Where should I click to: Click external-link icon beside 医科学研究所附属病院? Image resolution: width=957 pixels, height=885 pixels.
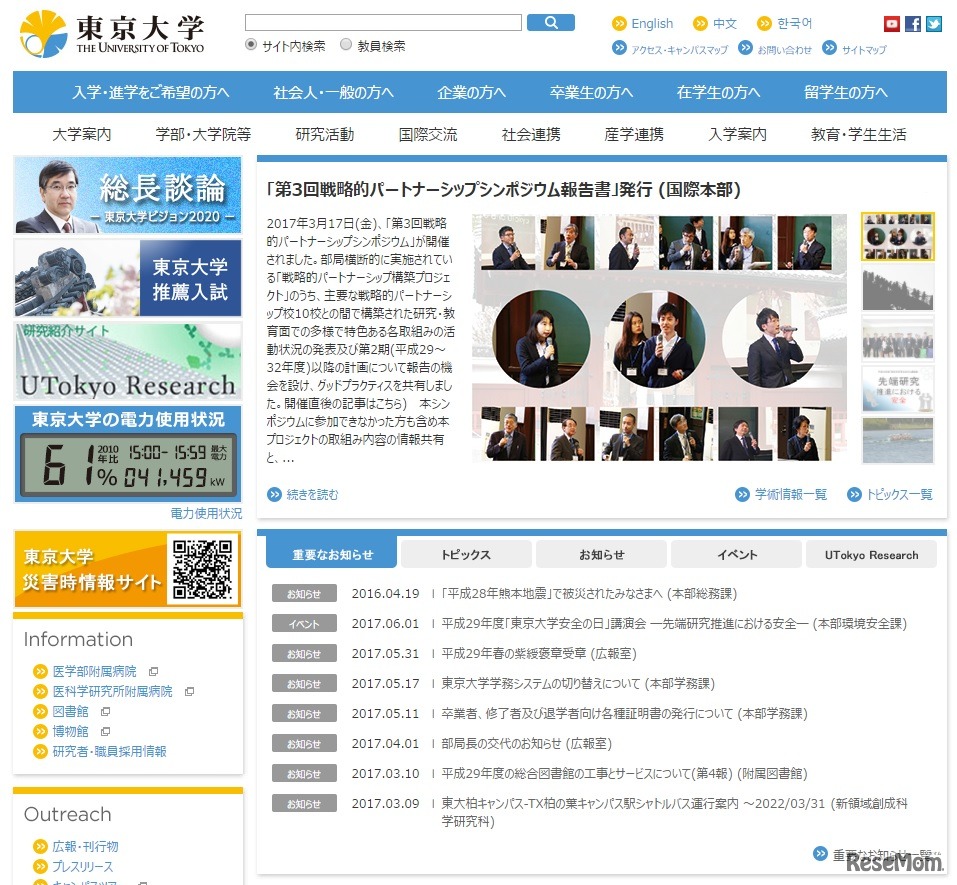pos(190,692)
